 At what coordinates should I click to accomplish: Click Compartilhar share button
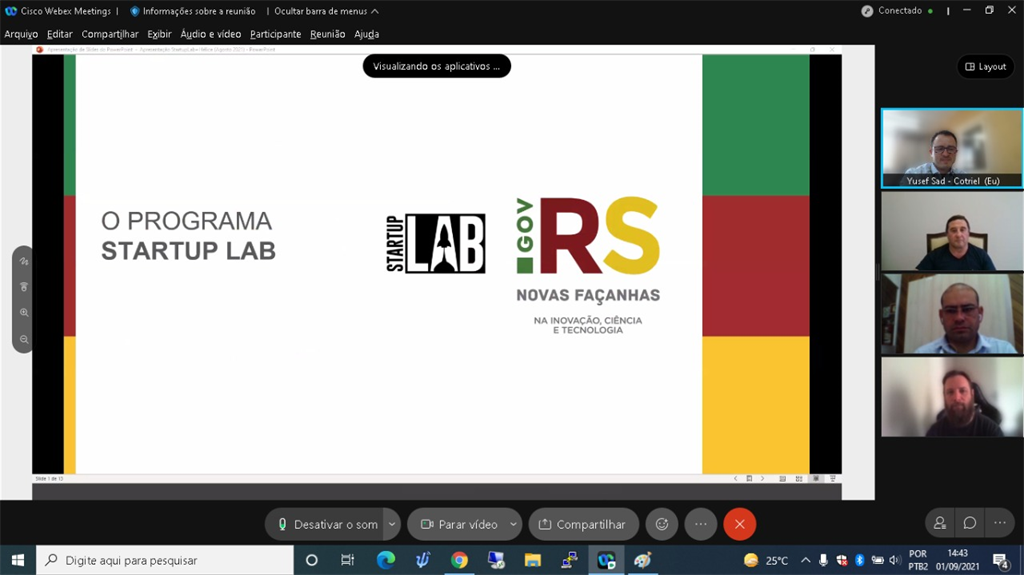[x=583, y=524]
